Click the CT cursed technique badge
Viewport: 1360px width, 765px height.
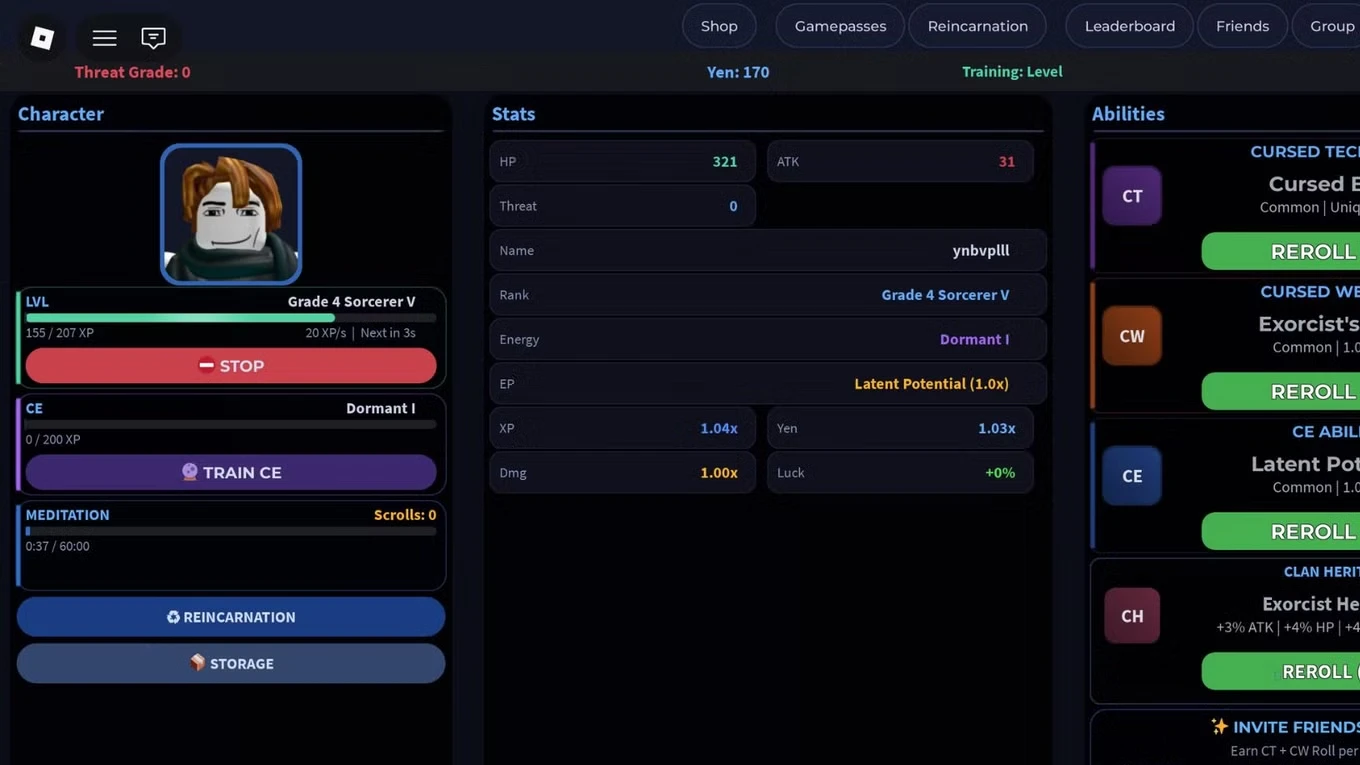pos(1132,196)
